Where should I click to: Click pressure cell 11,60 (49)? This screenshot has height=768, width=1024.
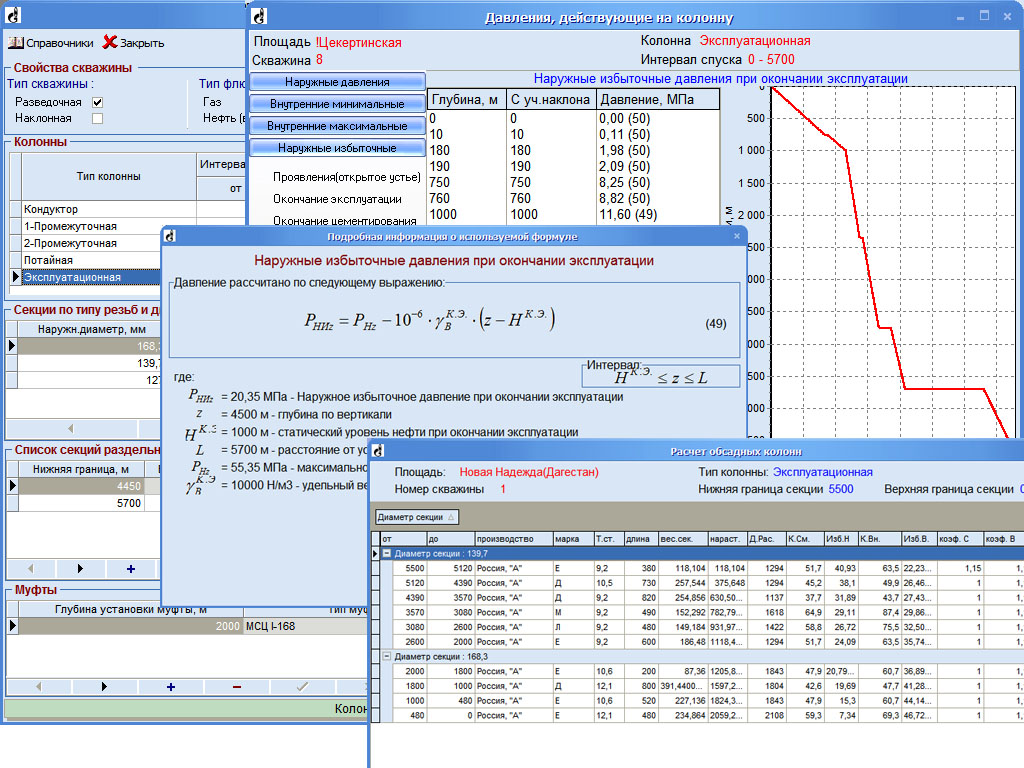[x=658, y=214]
